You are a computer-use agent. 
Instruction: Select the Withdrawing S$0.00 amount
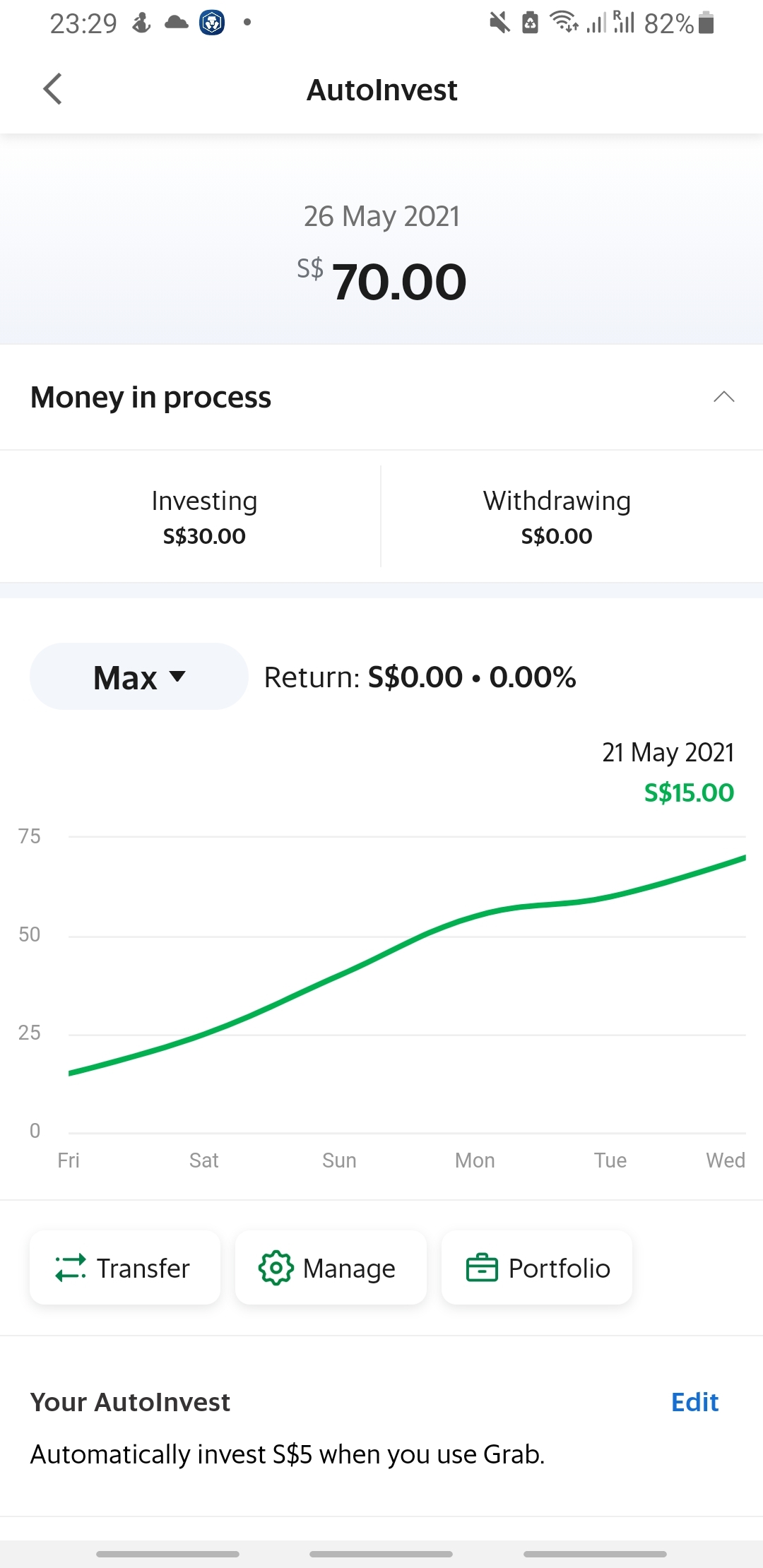(x=557, y=536)
